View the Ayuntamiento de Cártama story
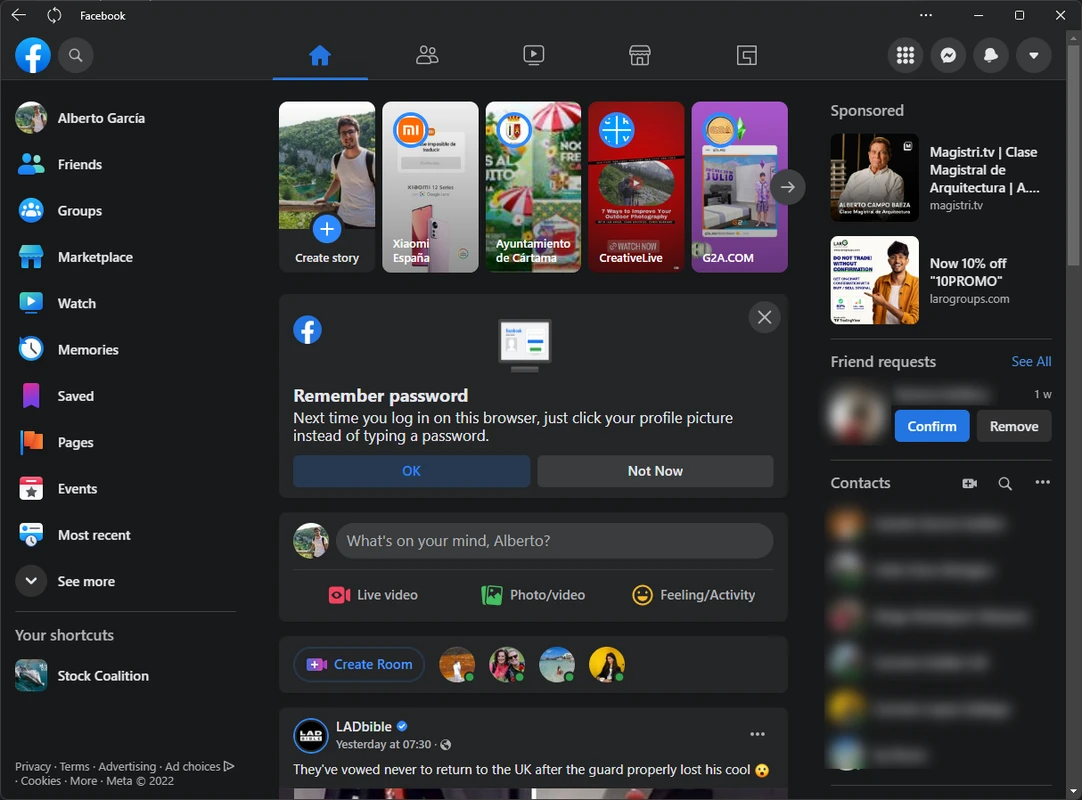1082x800 pixels. pos(533,187)
